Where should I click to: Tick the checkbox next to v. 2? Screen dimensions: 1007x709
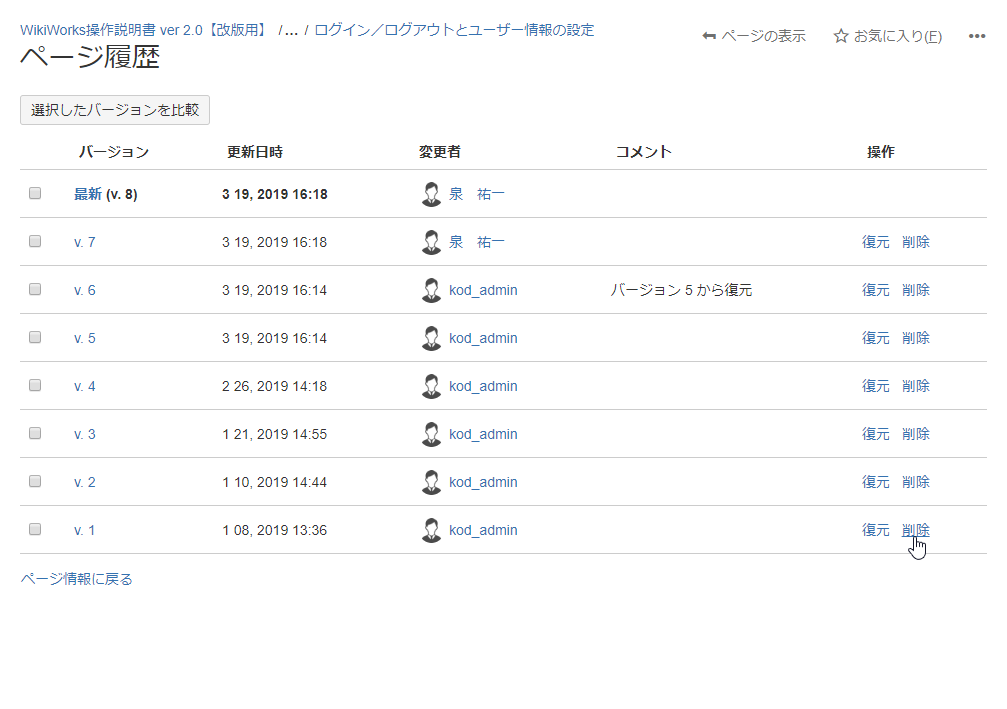point(35,481)
